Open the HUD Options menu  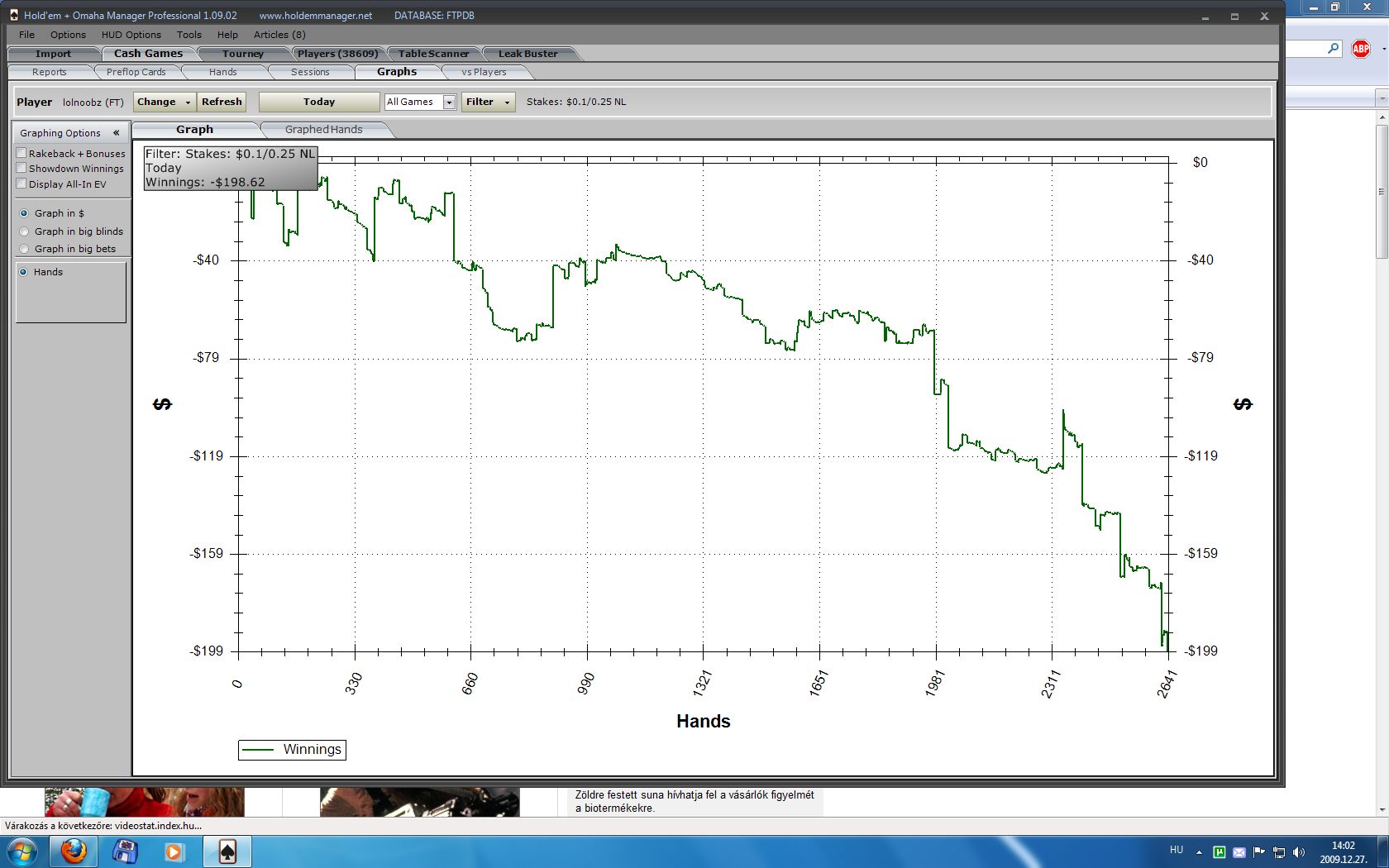click(131, 35)
